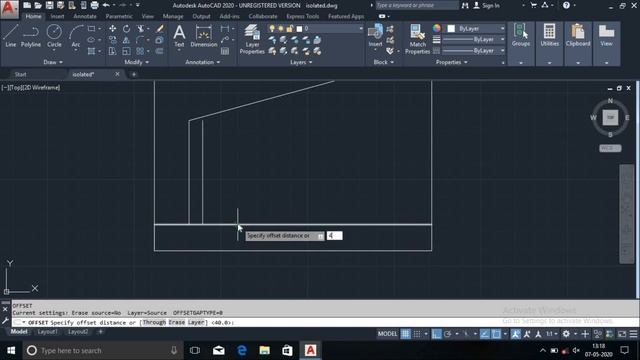Expand the Block panel dropdown
Viewport: 640px width, 360px height.
384,62
